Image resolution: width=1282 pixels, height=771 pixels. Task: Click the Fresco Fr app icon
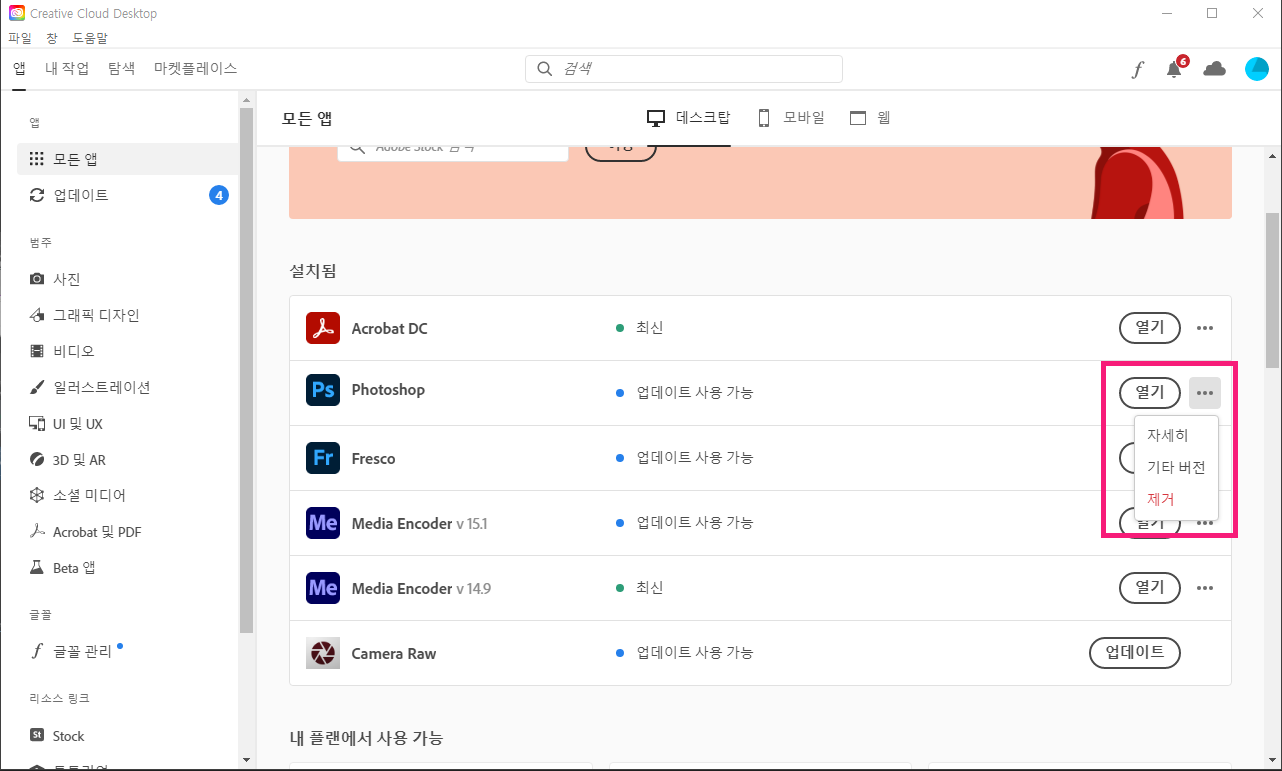point(323,458)
